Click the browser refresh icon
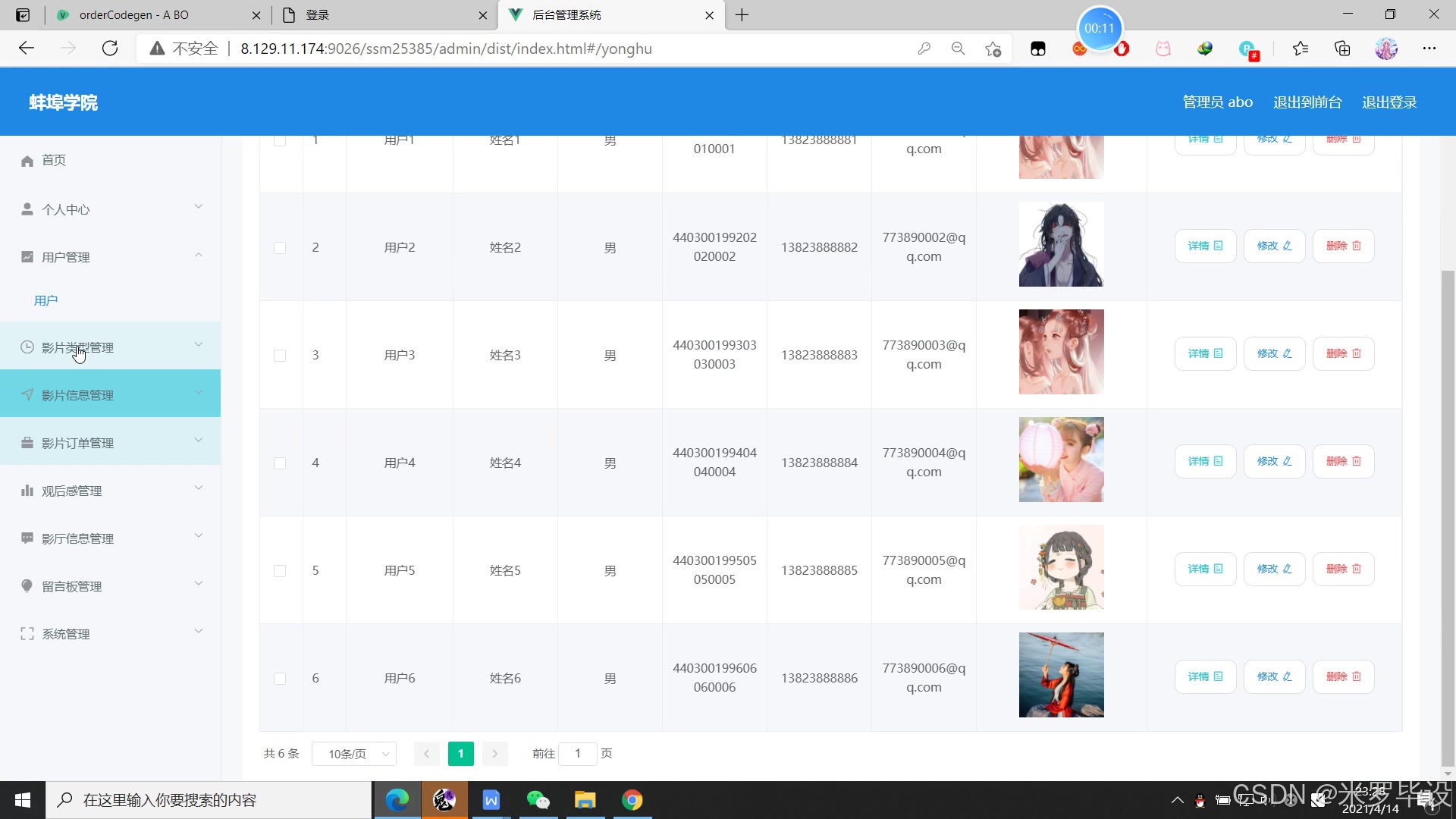This screenshot has width=1456, height=819. coord(110,49)
